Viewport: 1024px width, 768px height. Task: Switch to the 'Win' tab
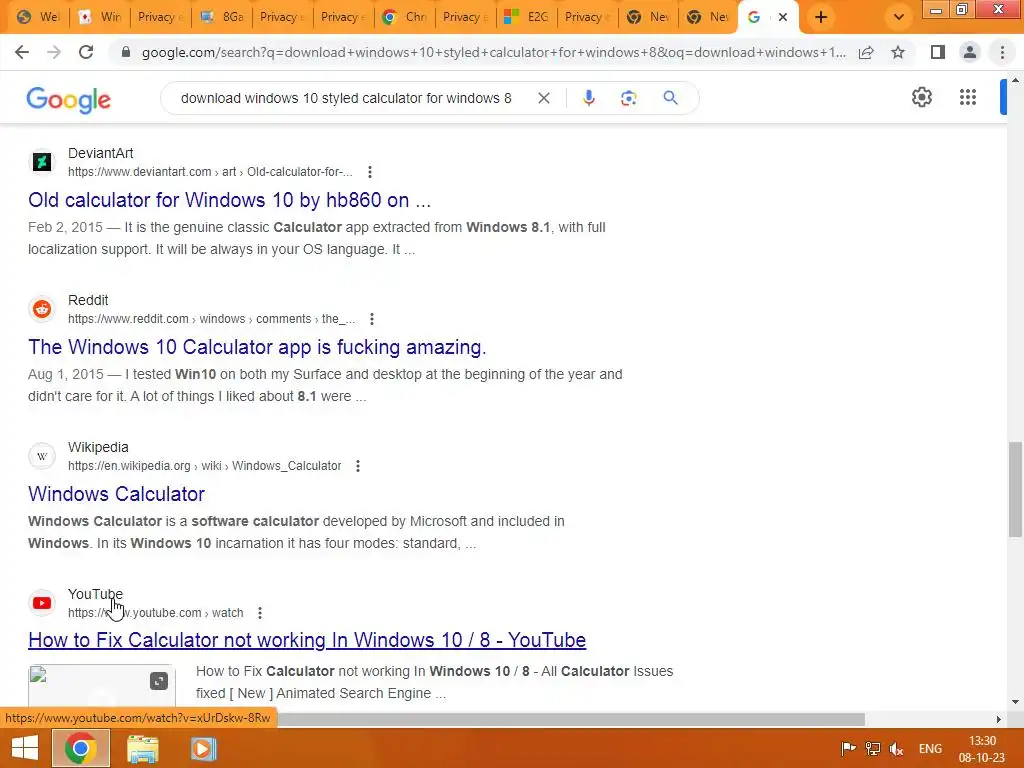click(x=99, y=17)
